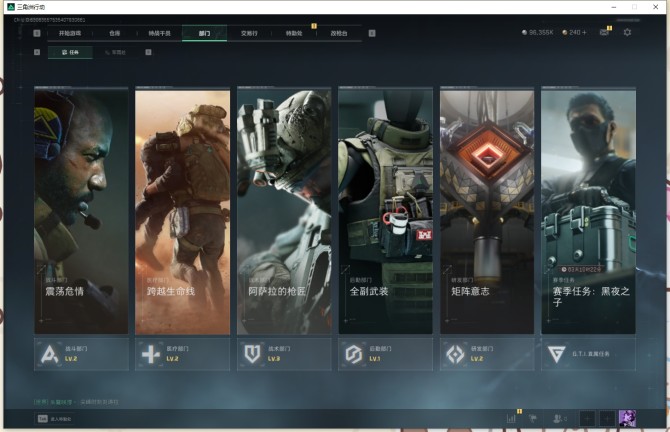The width and height of the screenshot is (670, 432).
Task: Open the 赛季任务：黑夜之子 card
Action: tap(588, 211)
